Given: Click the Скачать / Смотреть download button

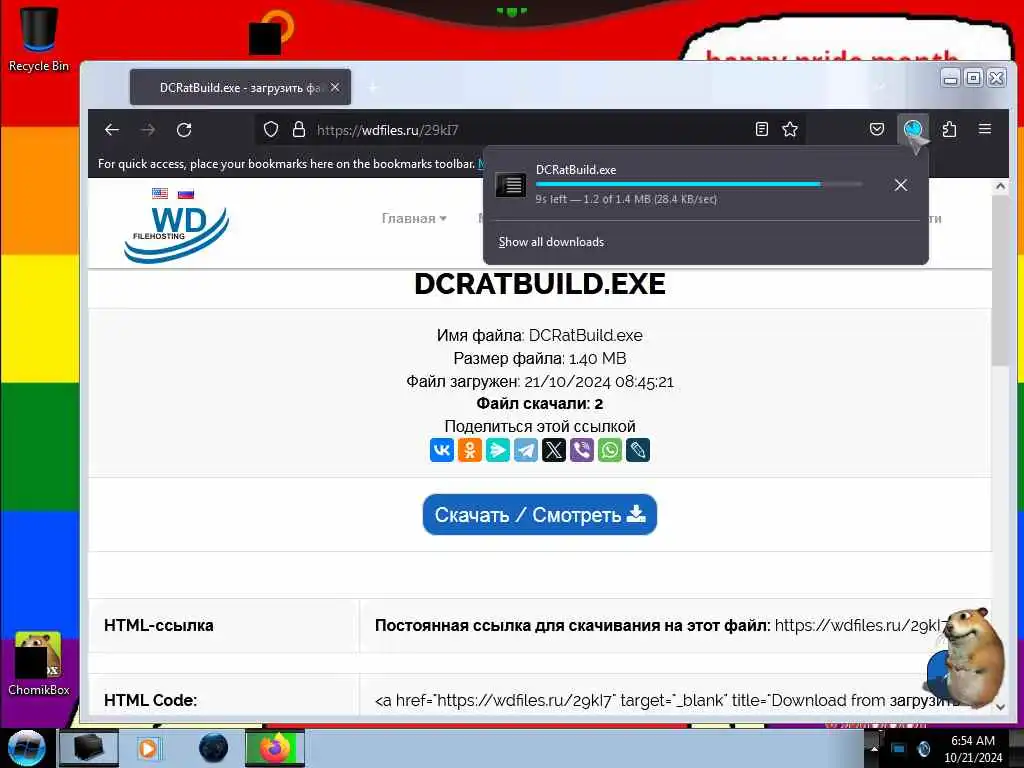Looking at the screenshot, I should coord(539,515).
